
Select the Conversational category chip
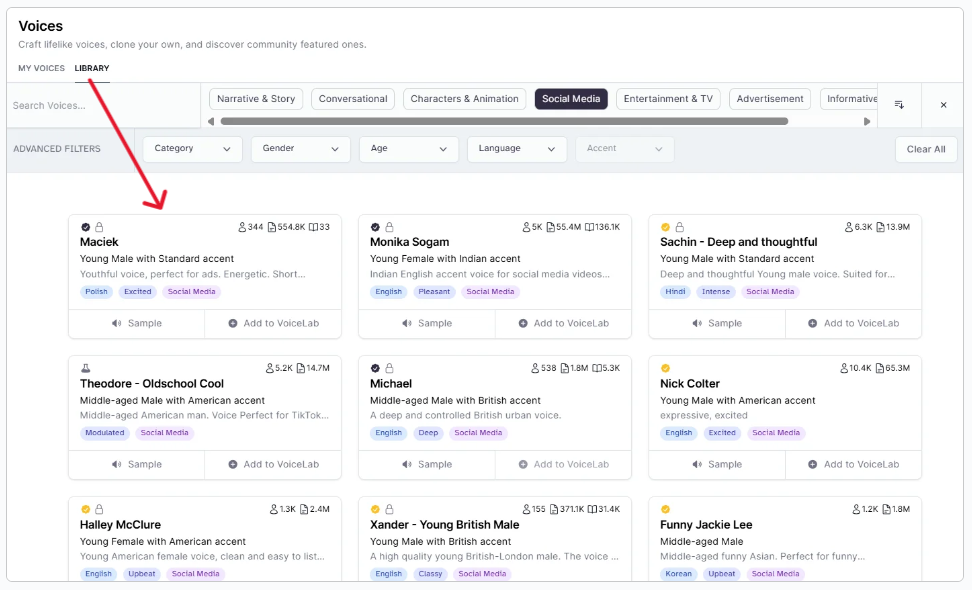click(x=353, y=99)
